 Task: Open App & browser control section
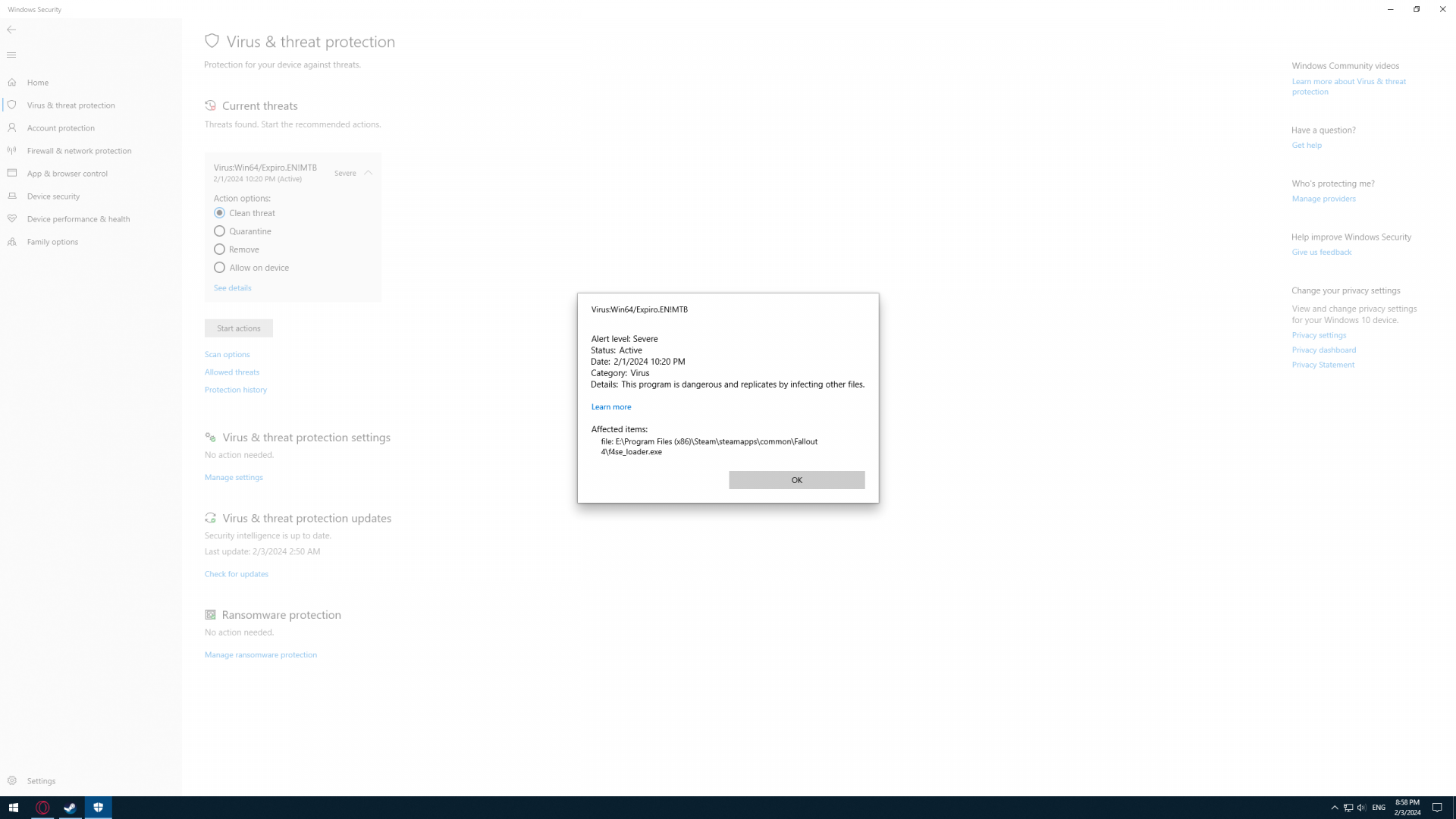[x=67, y=174]
